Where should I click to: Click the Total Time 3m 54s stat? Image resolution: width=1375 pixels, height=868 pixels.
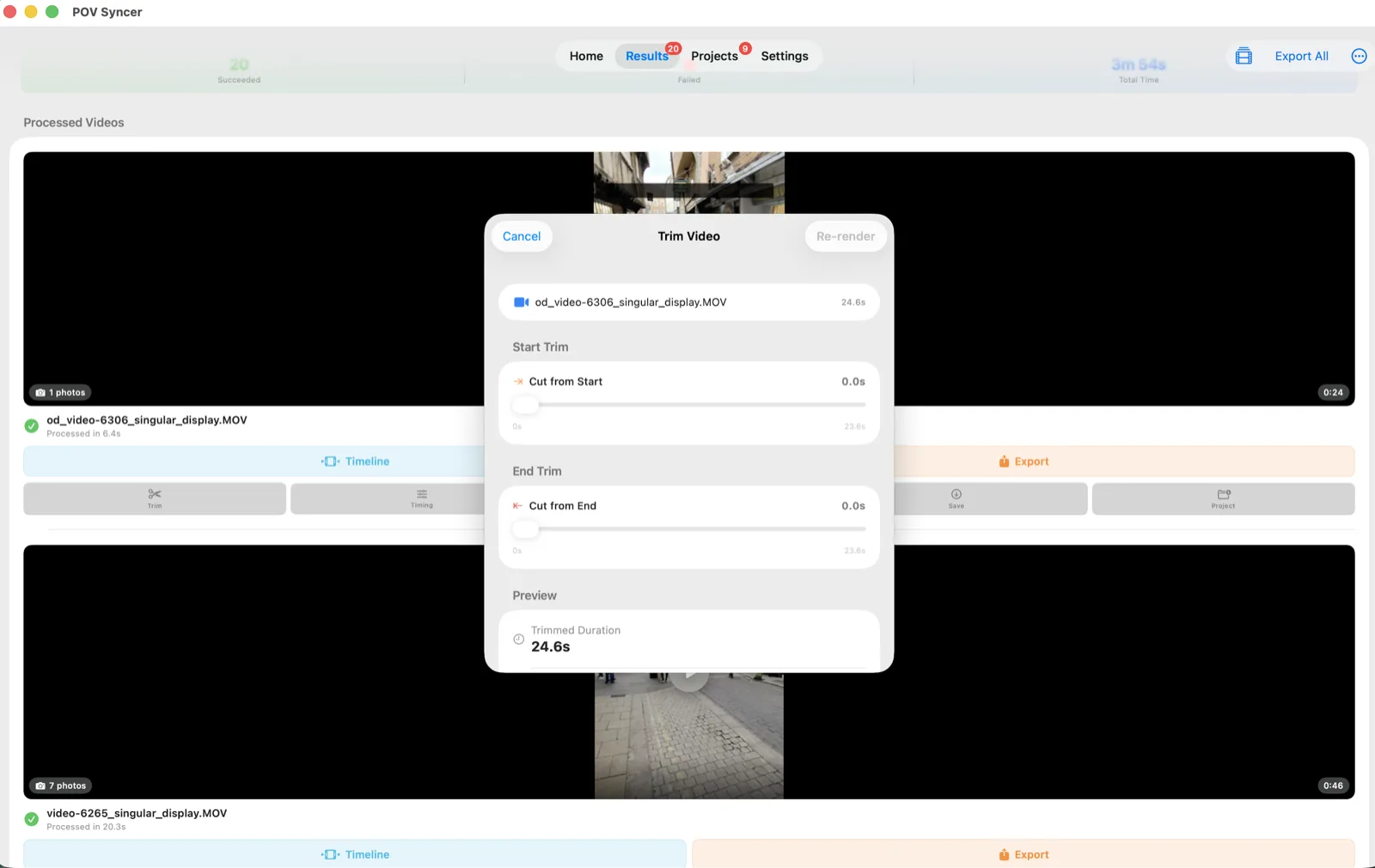point(1139,70)
